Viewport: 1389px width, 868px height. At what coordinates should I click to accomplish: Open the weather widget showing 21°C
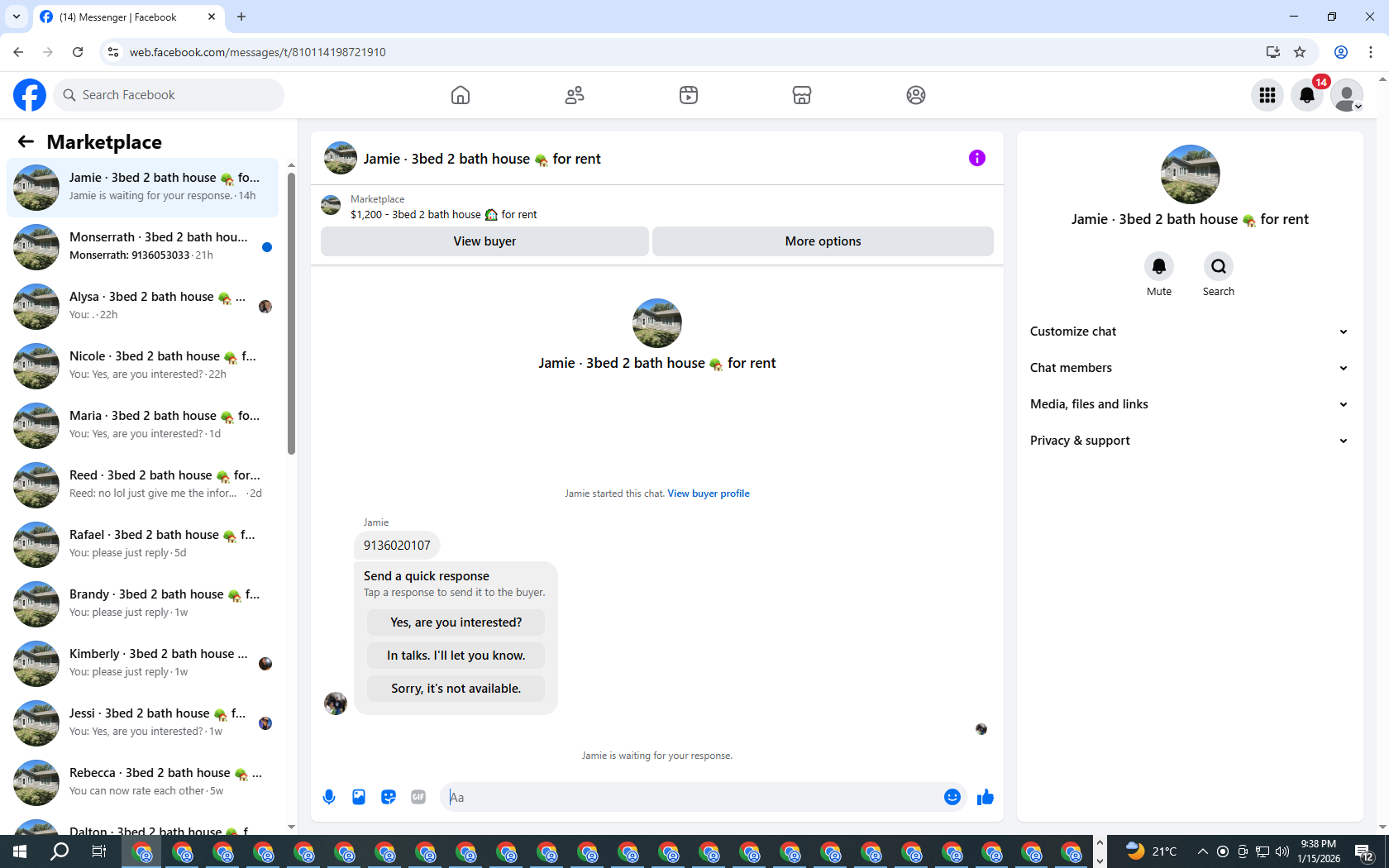click(1152, 851)
